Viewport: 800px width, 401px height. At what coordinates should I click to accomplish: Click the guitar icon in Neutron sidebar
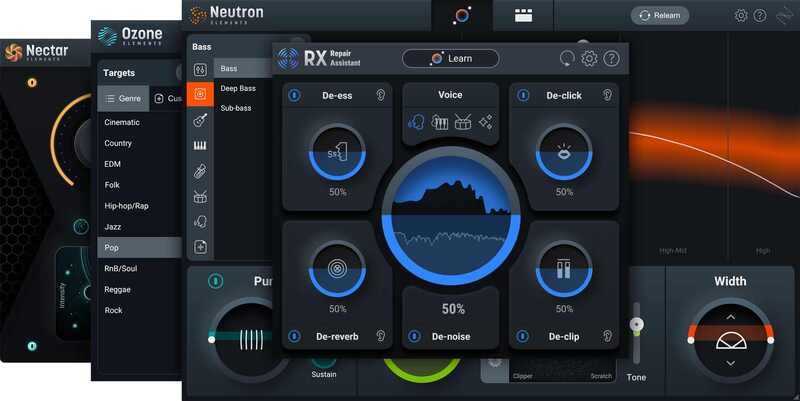[x=200, y=120]
